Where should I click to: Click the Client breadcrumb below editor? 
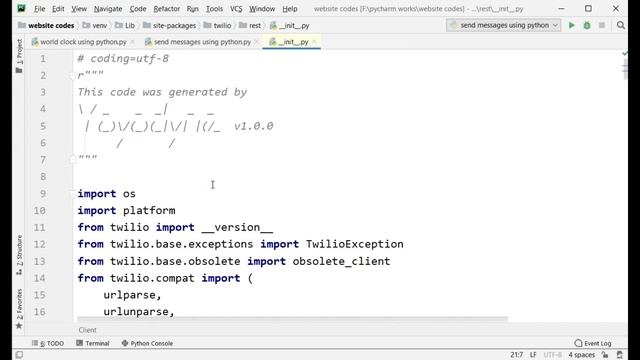pyautogui.click(x=87, y=330)
